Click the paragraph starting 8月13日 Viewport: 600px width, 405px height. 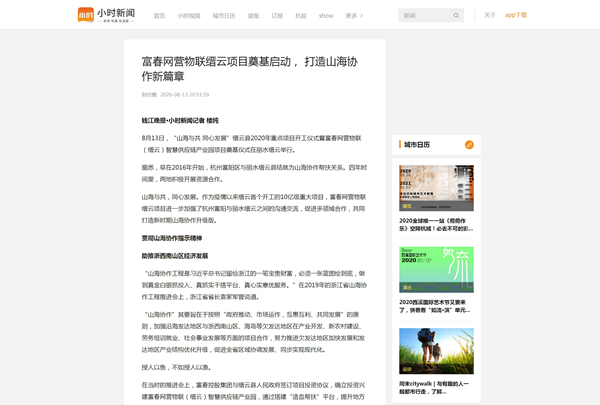click(x=251, y=144)
